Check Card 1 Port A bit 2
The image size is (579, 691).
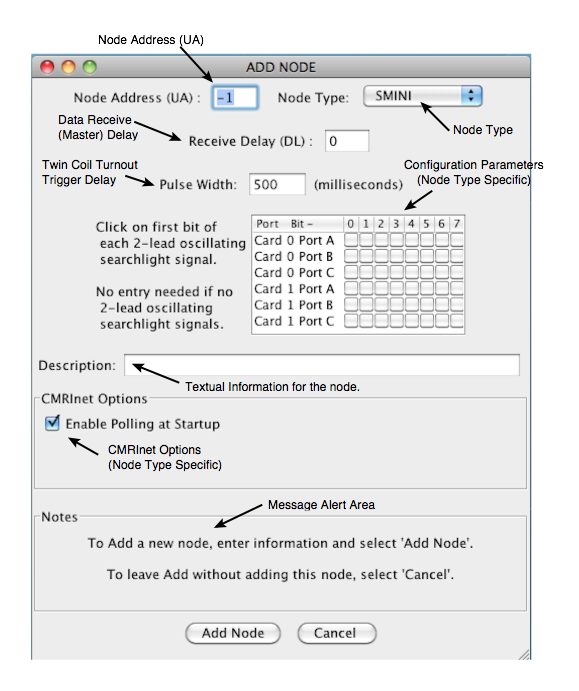[381, 289]
